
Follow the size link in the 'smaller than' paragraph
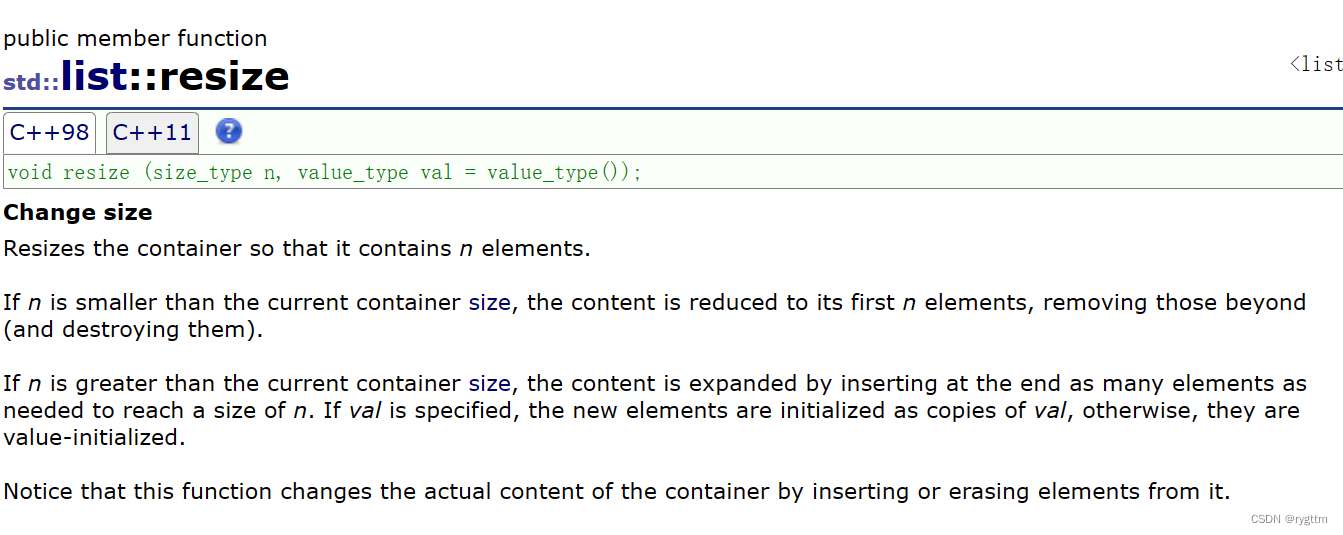(x=489, y=302)
